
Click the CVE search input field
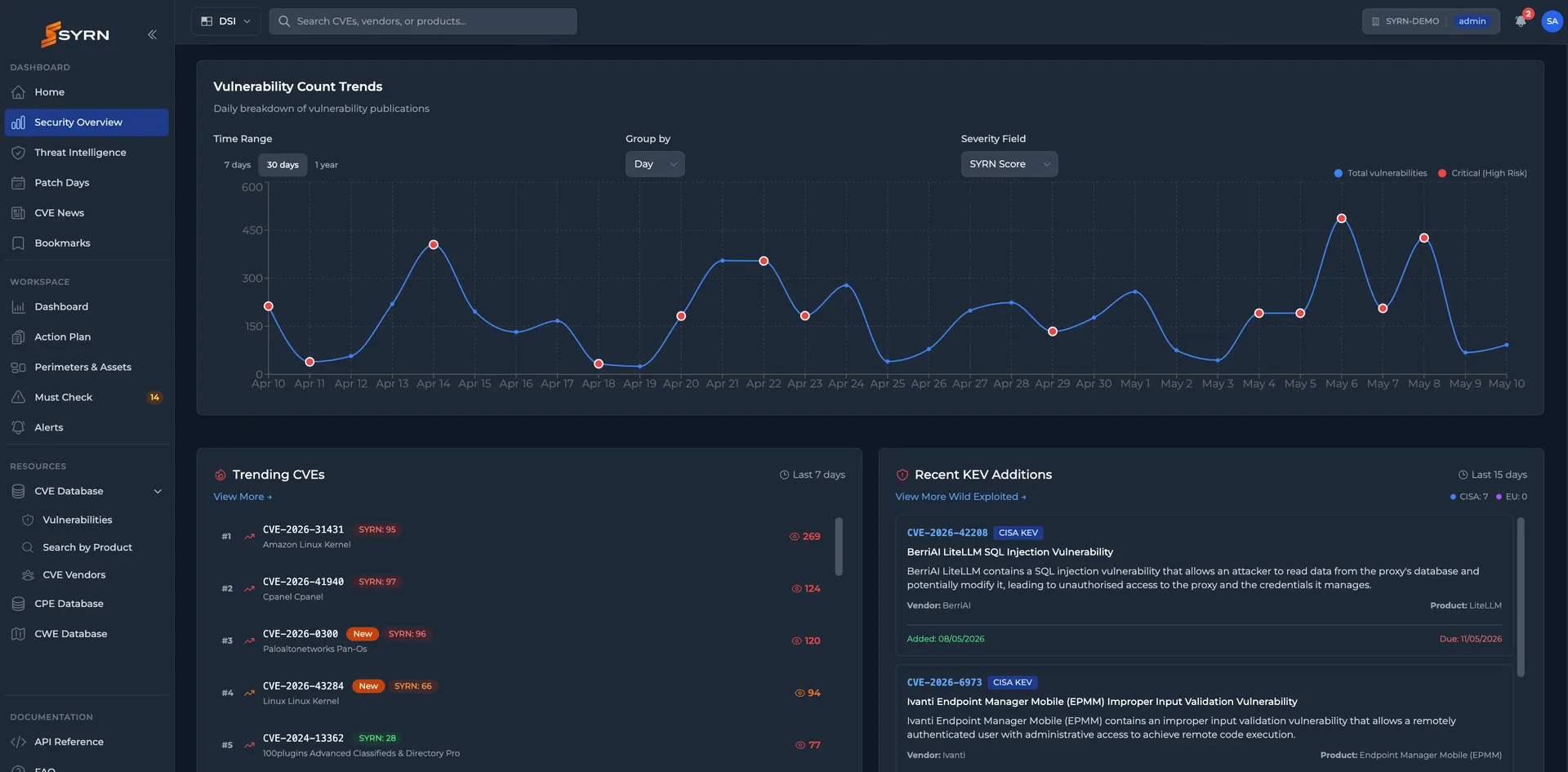tap(423, 21)
